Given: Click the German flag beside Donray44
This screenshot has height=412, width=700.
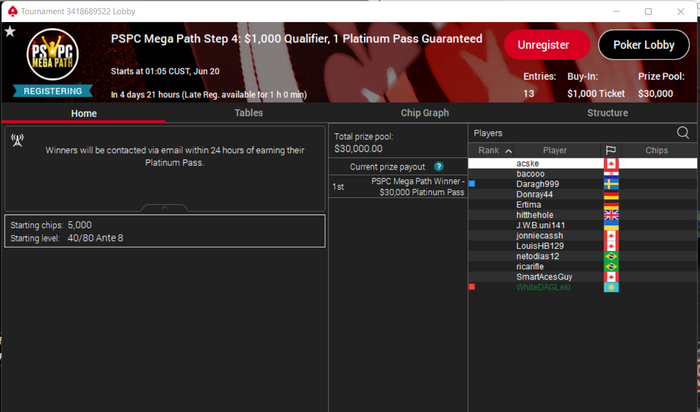Looking at the screenshot, I should 611,195.
